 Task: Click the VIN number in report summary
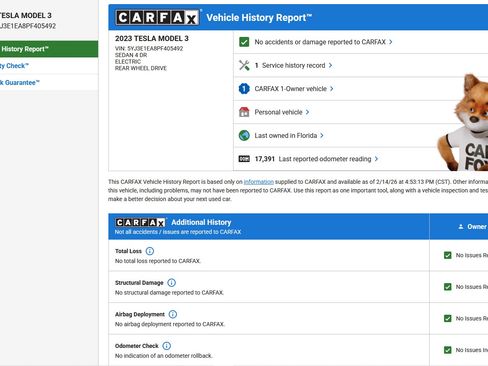click(x=149, y=48)
